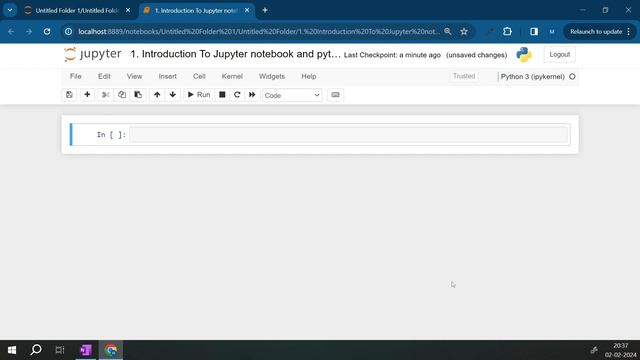
Task: Open the browser profile avatar
Action: 552,31
